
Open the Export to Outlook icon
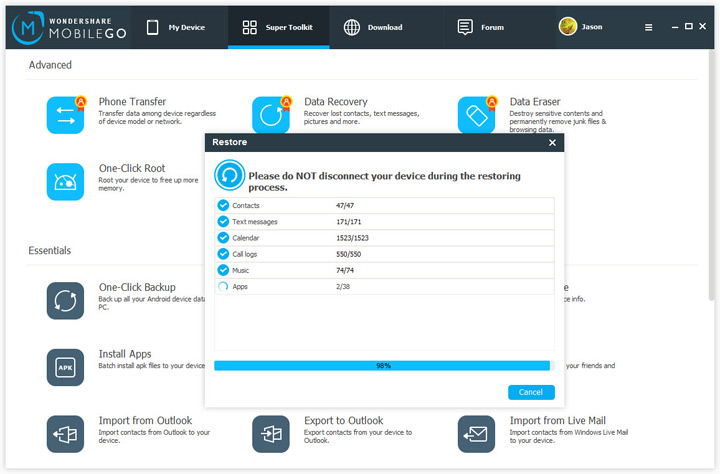pyautogui.click(x=271, y=434)
